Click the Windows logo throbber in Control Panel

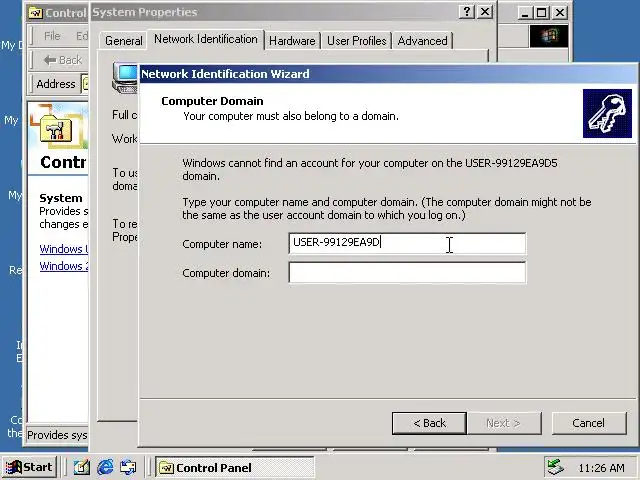549,36
